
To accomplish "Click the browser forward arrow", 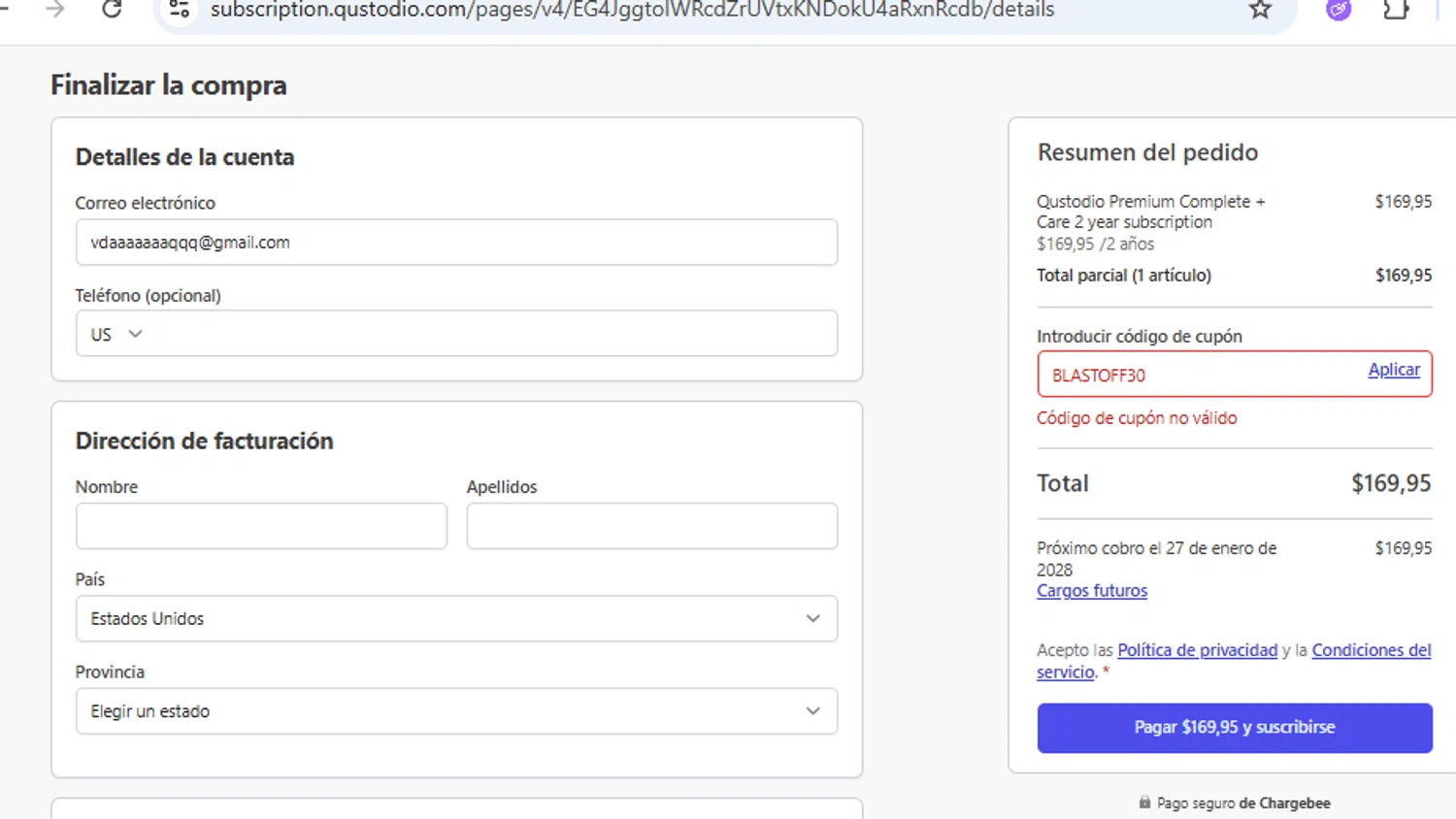I will (x=55, y=10).
